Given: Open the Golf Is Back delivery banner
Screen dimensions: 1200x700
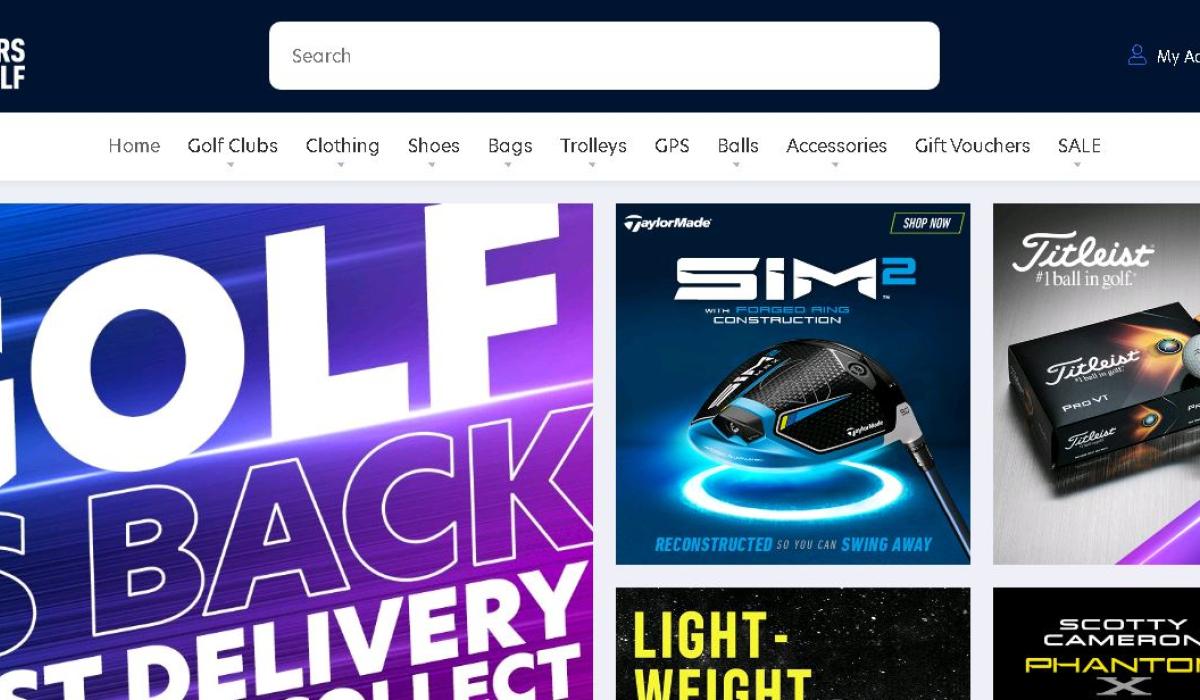Looking at the screenshot, I should 296,452.
